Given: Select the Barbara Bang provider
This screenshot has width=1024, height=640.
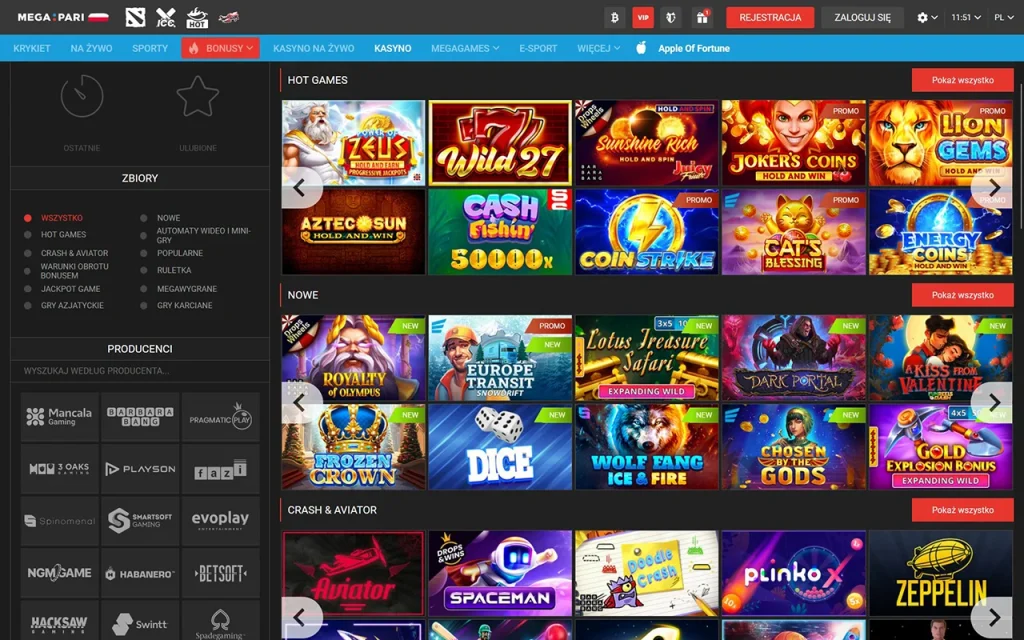Looking at the screenshot, I should (140, 417).
